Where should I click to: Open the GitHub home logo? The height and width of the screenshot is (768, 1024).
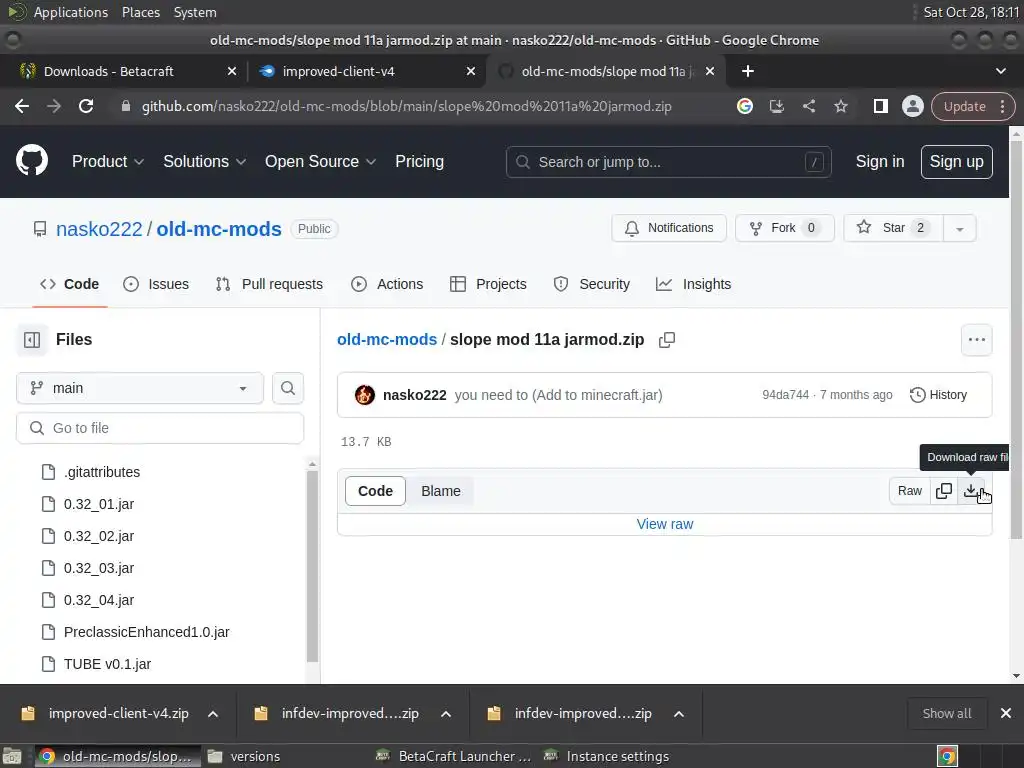tap(32, 161)
